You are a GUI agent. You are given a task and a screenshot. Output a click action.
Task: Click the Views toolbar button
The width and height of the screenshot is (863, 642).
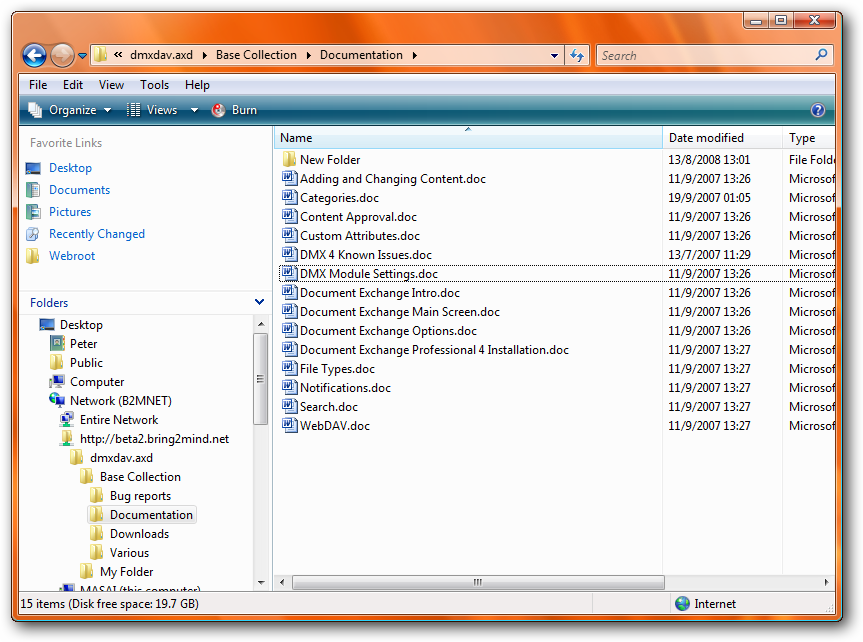click(x=152, y=110)
